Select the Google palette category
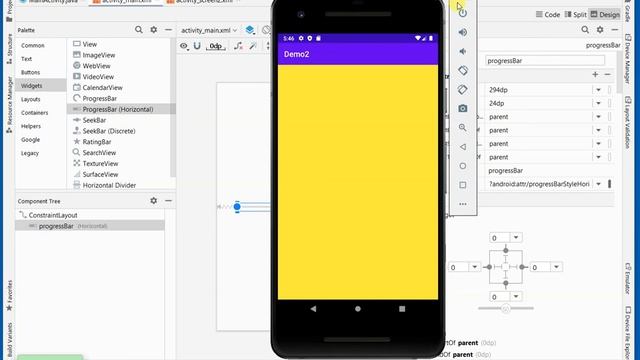This screenshot has width=640, height=360. point(31,140)
